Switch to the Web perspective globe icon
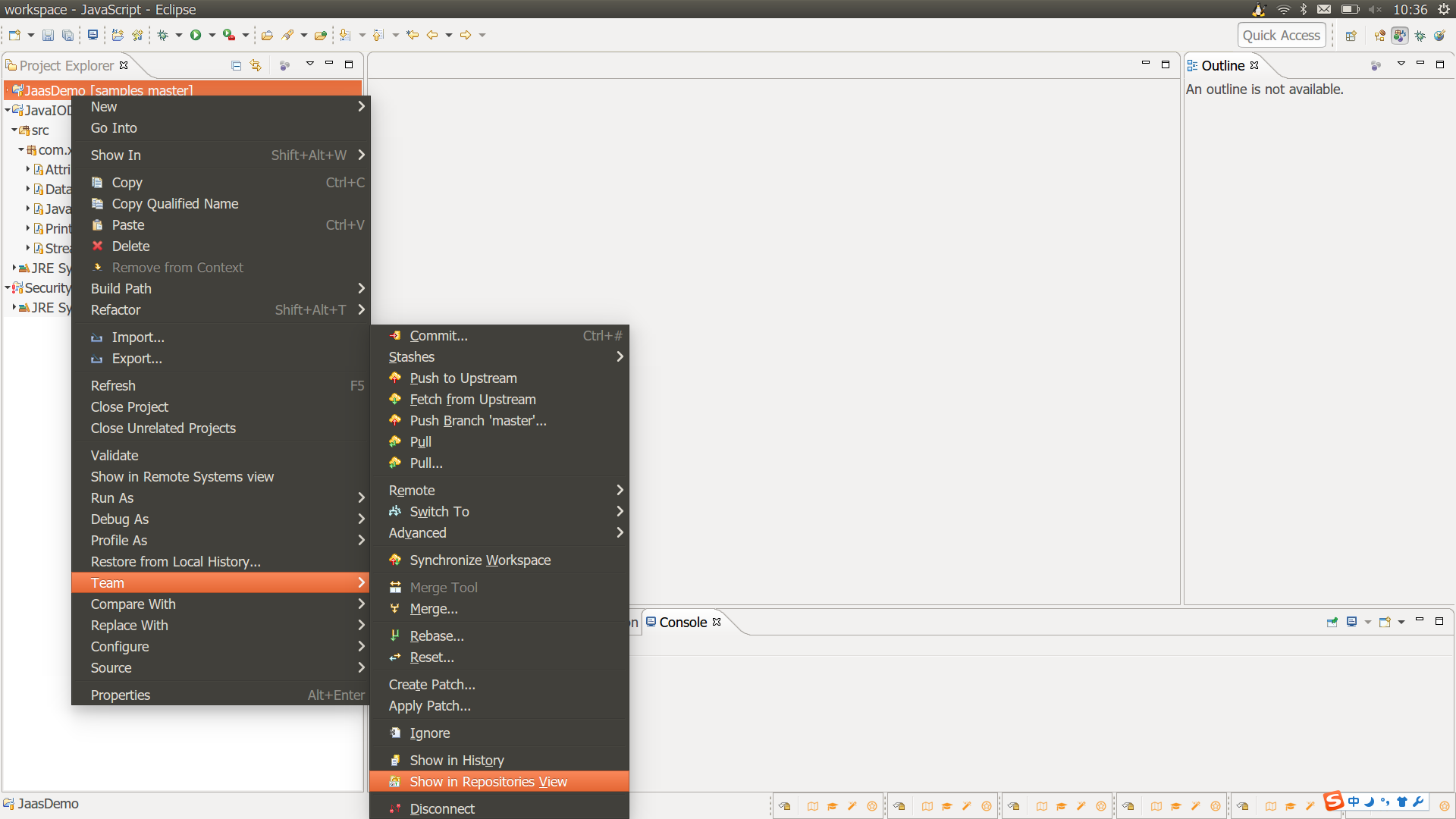The height and width of the screenshot is (819, 1456). point(1439,36)
